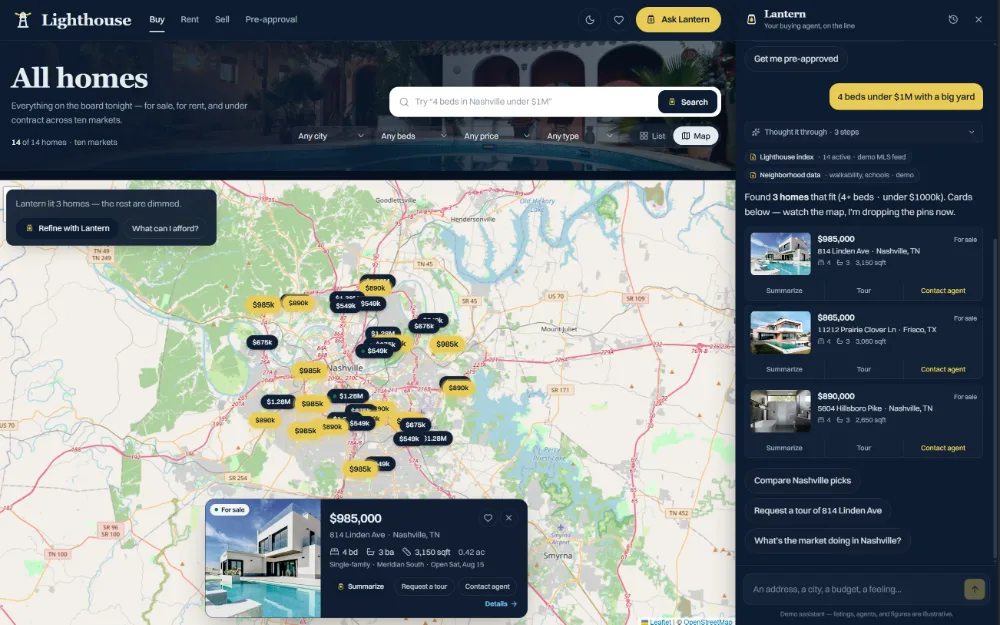The height and width of the screenshot is (625, 1000).
Task: Close the $985,000 map popup card
Action: tap(509, 518)
